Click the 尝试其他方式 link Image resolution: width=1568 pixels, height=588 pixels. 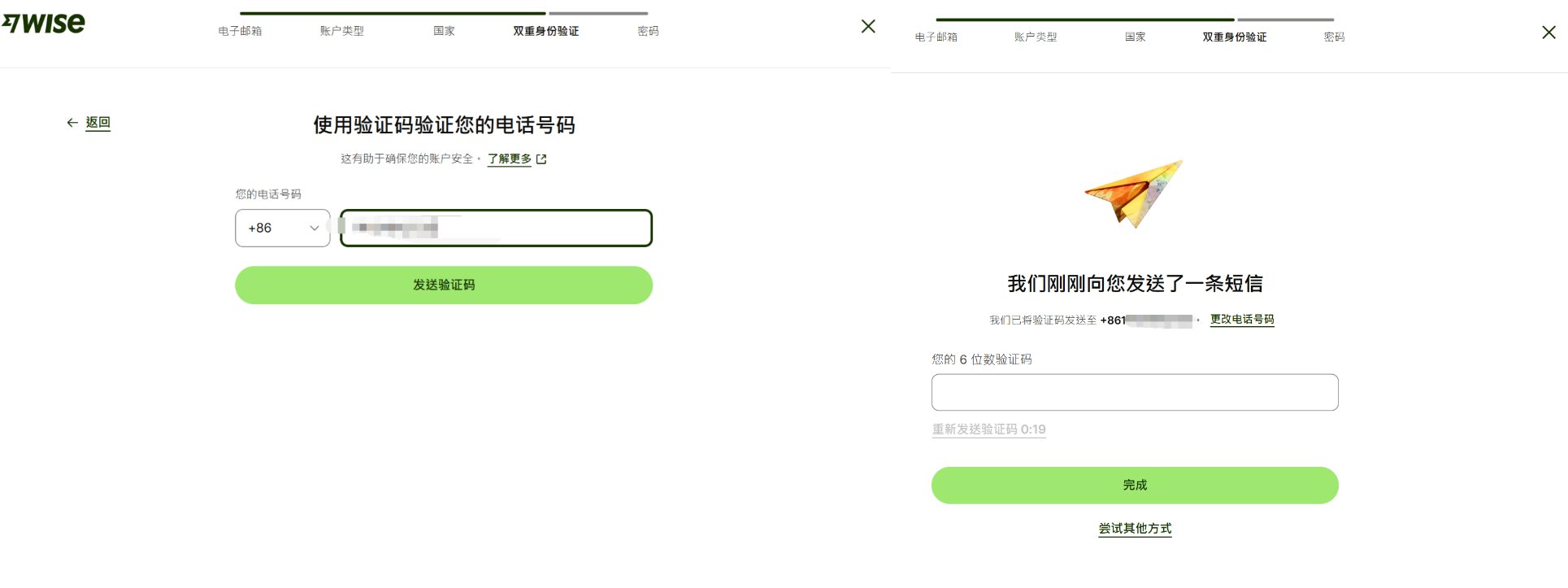1133,528
